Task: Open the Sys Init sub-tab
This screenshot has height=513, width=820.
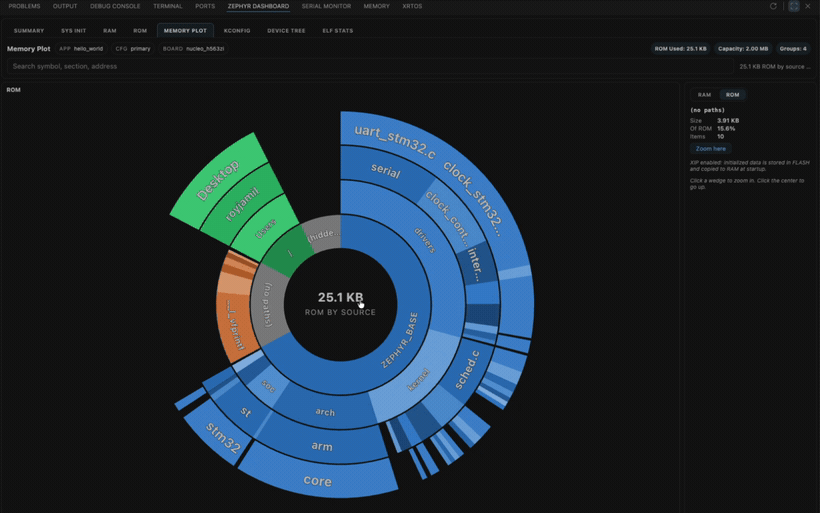Action: 73,31
